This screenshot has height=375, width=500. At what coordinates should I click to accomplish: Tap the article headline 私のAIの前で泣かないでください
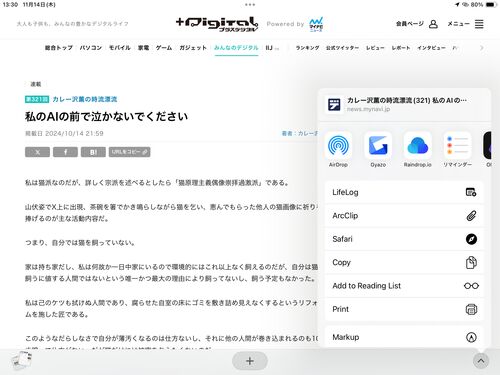(107, 116)
